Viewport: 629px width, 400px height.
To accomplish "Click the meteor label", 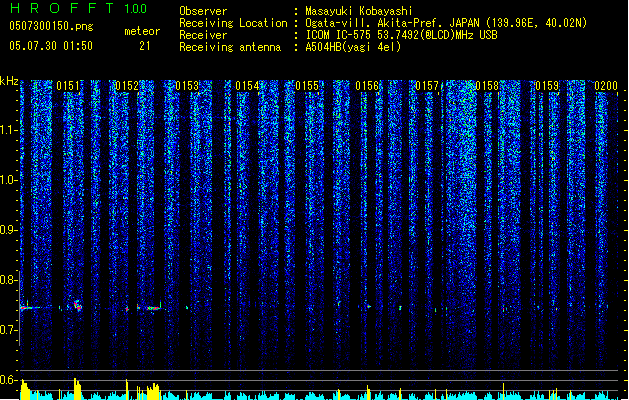I will 142,31.
